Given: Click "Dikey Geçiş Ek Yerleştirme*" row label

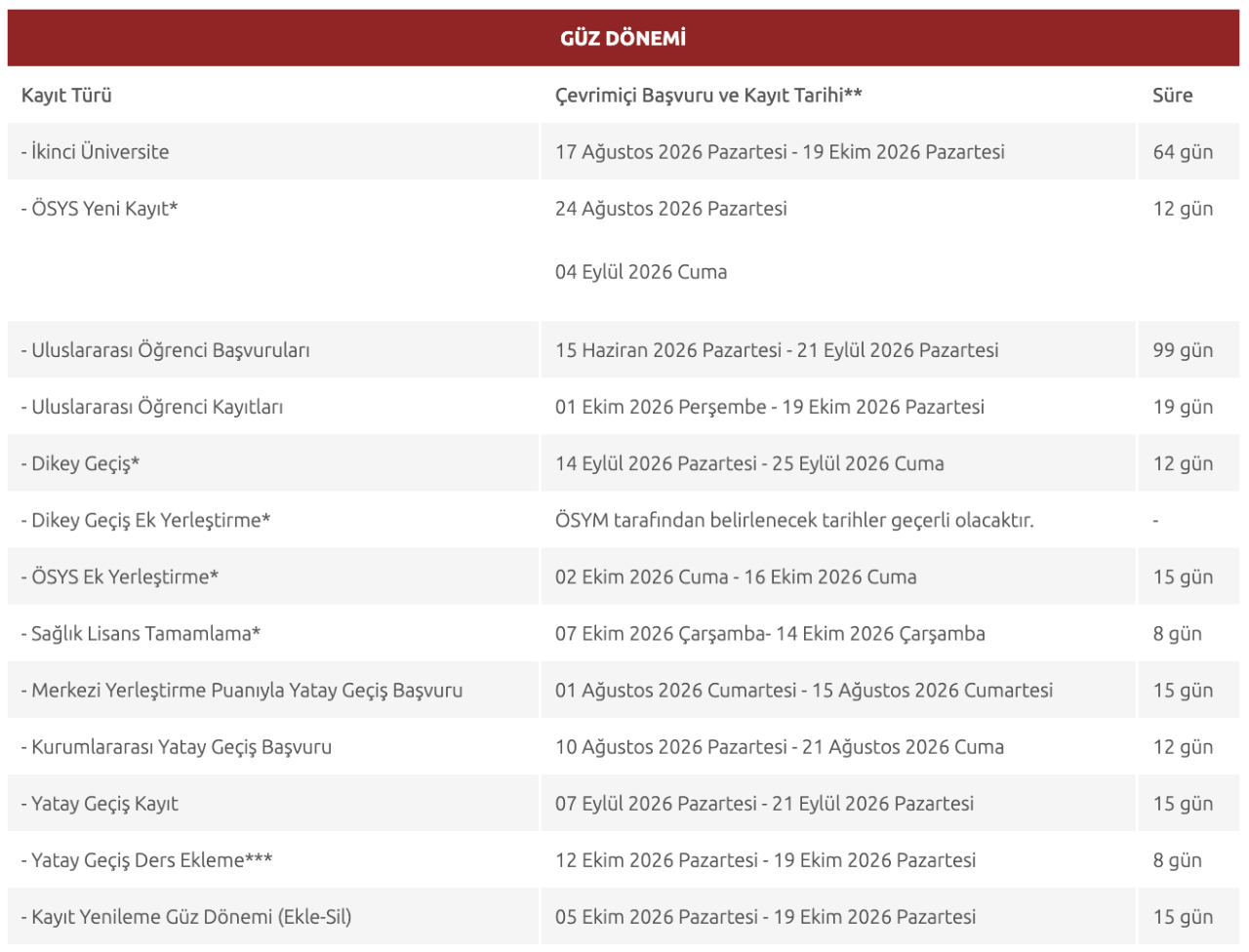Looking at the screenshot, I should pos(145,520).
